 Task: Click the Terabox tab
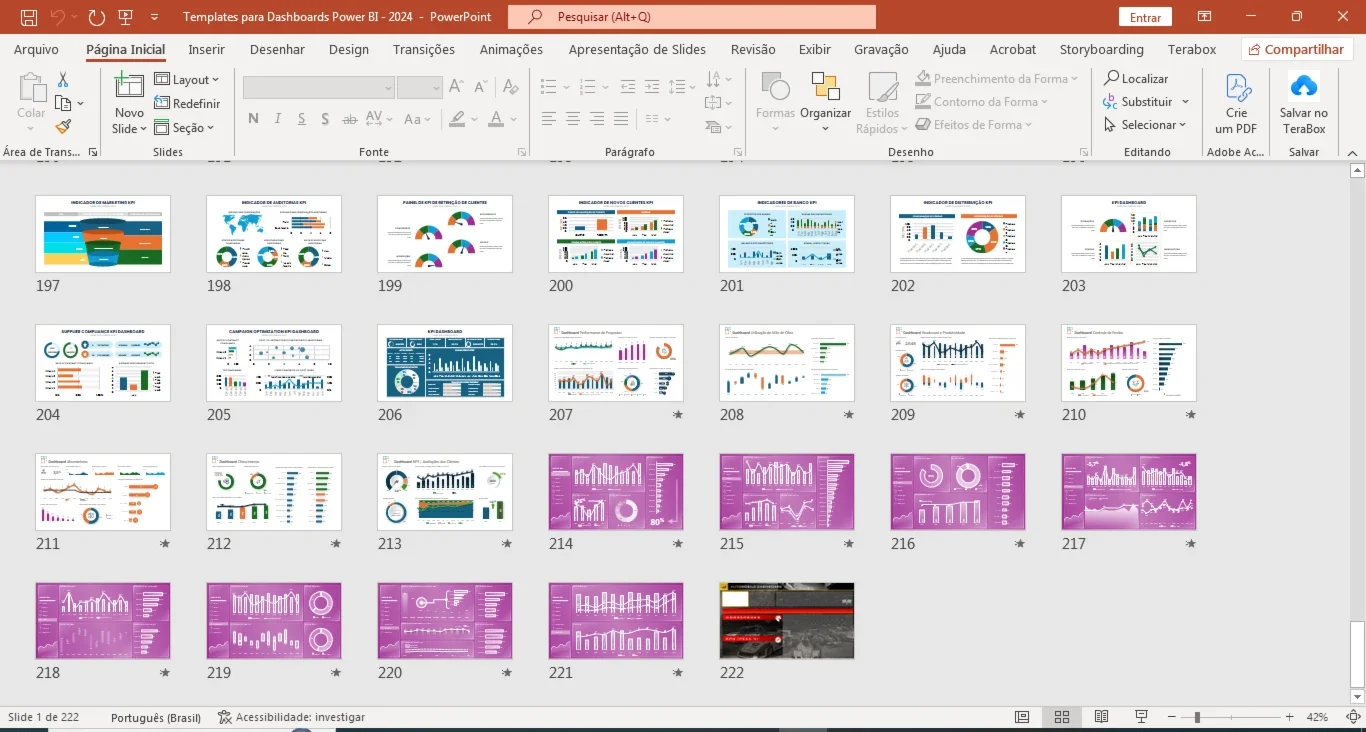click(x=1192, y=49)
